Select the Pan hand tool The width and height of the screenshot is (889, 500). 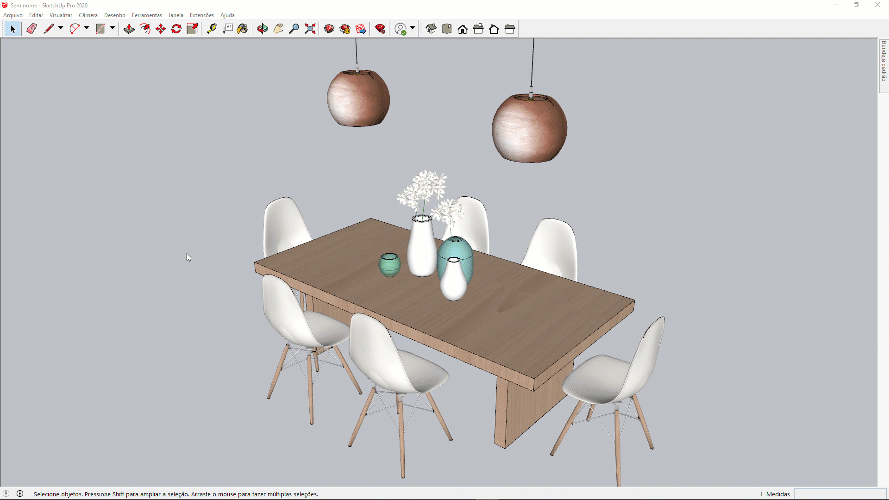pos(278,29)
